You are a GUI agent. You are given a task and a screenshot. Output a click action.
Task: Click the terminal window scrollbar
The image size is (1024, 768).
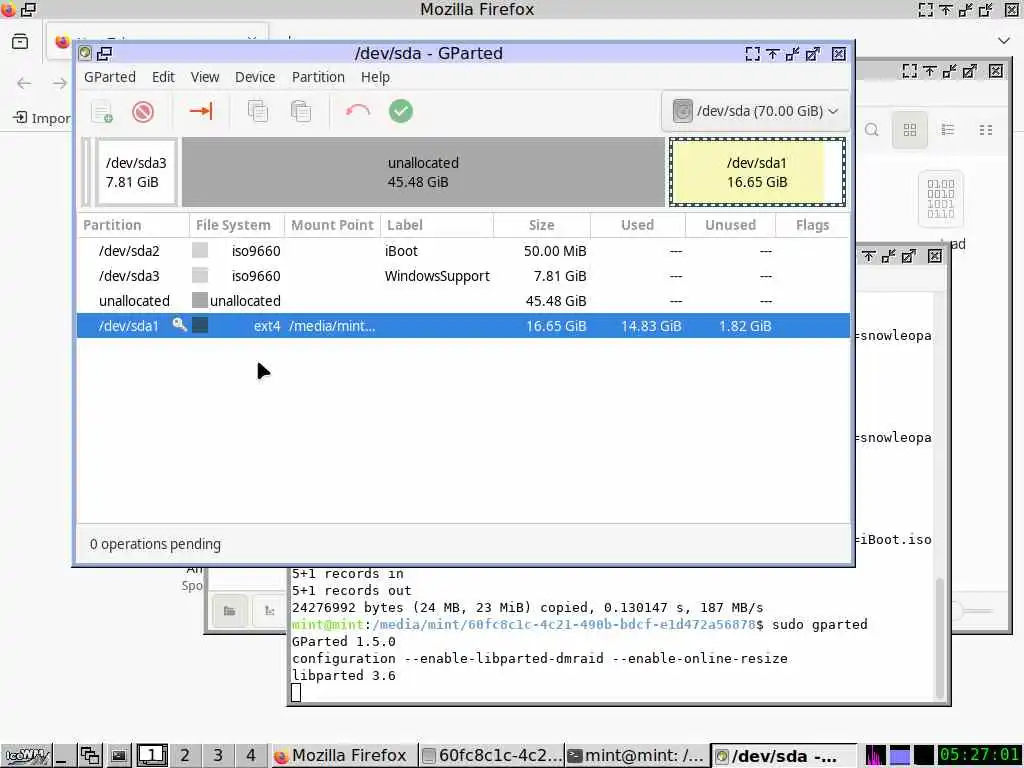tap(940, 638)
